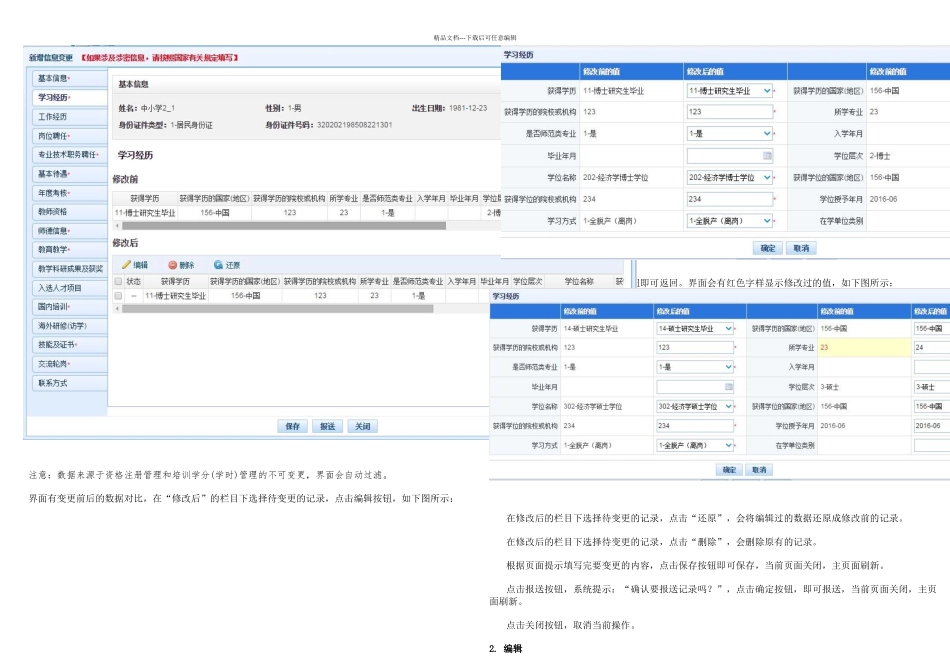This screenshot has width=950, height=672.
Task: Open the 技能及证书 sidebar tab
Action: tap(69, 345)
